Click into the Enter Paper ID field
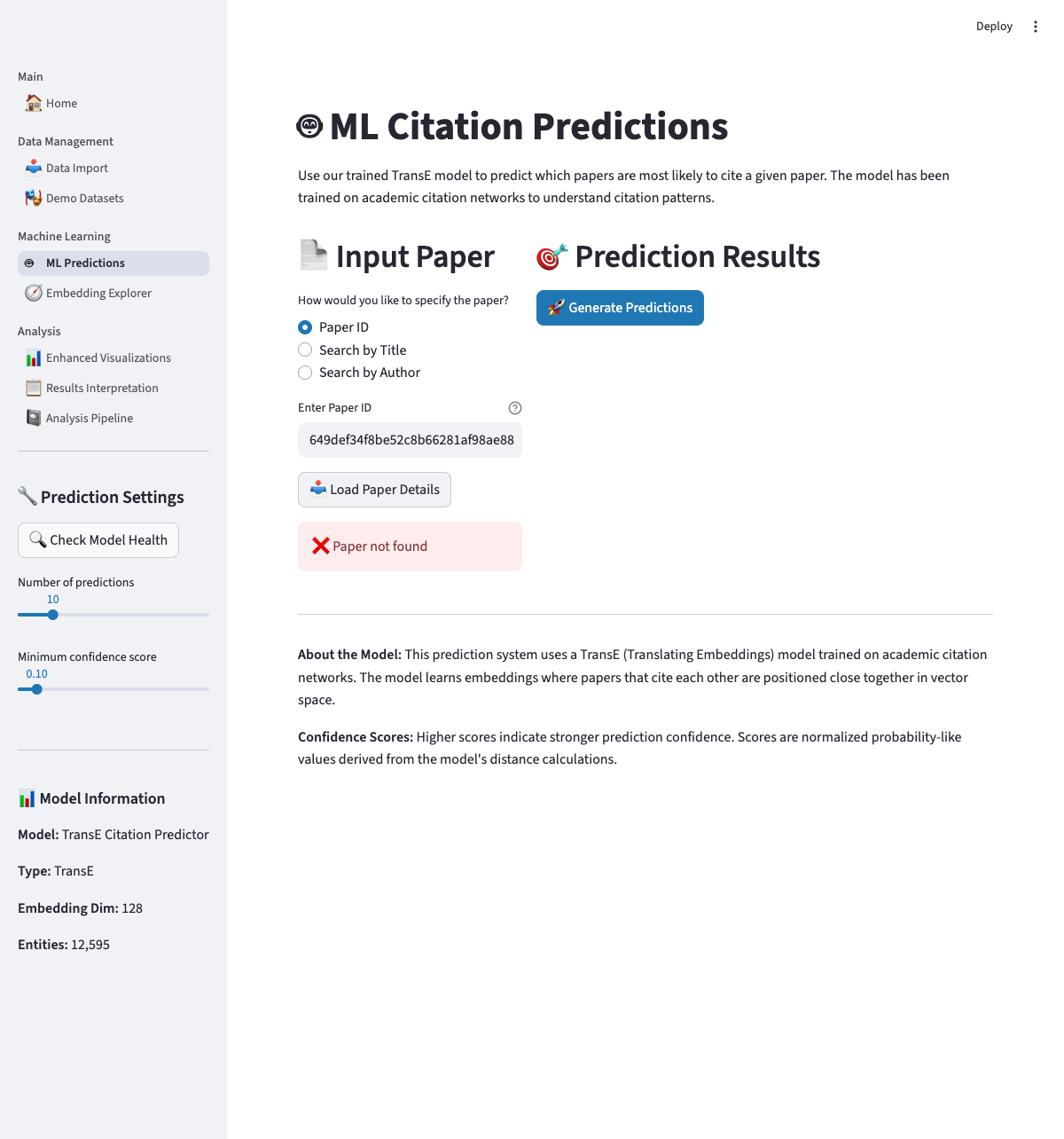1064x1139 pixels. click(410, 440)
